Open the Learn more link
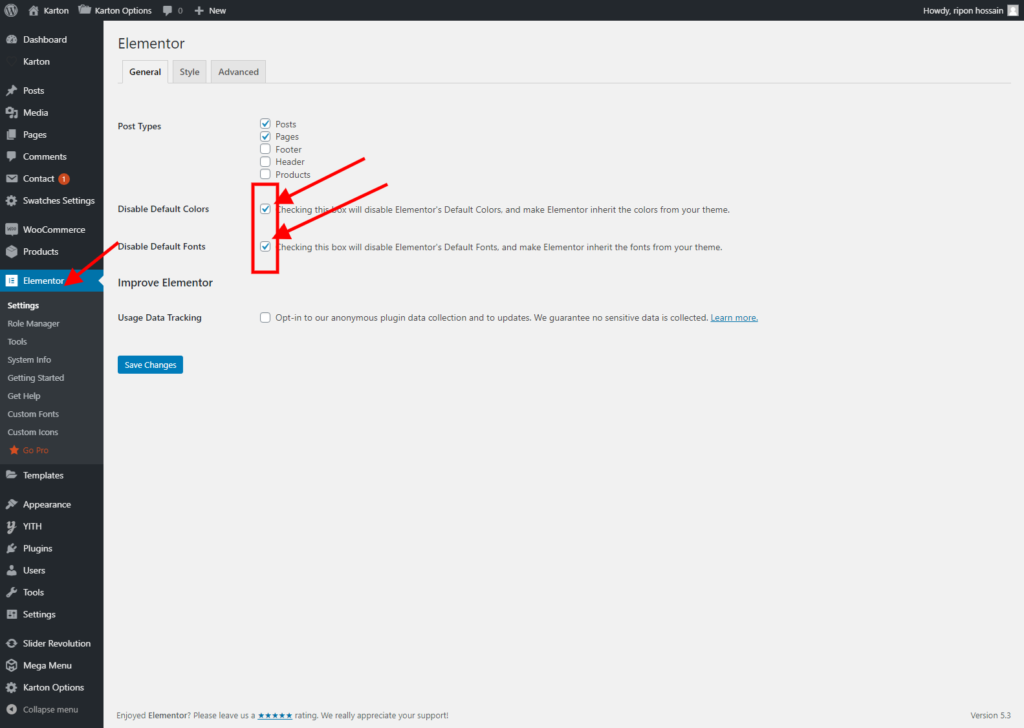 (734, 317)
